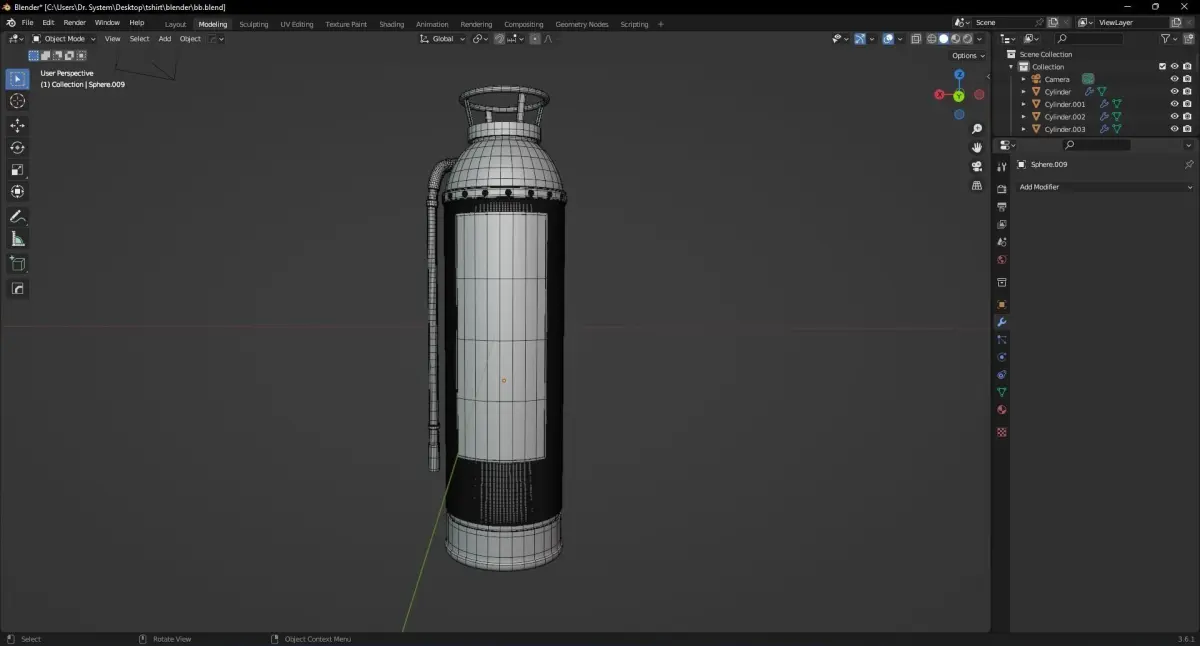The height and width of the screenshot is (646, 1200).
Task: Open the outliner filter dropdown
Action: pyautogui.click(x=1170, y=39)
